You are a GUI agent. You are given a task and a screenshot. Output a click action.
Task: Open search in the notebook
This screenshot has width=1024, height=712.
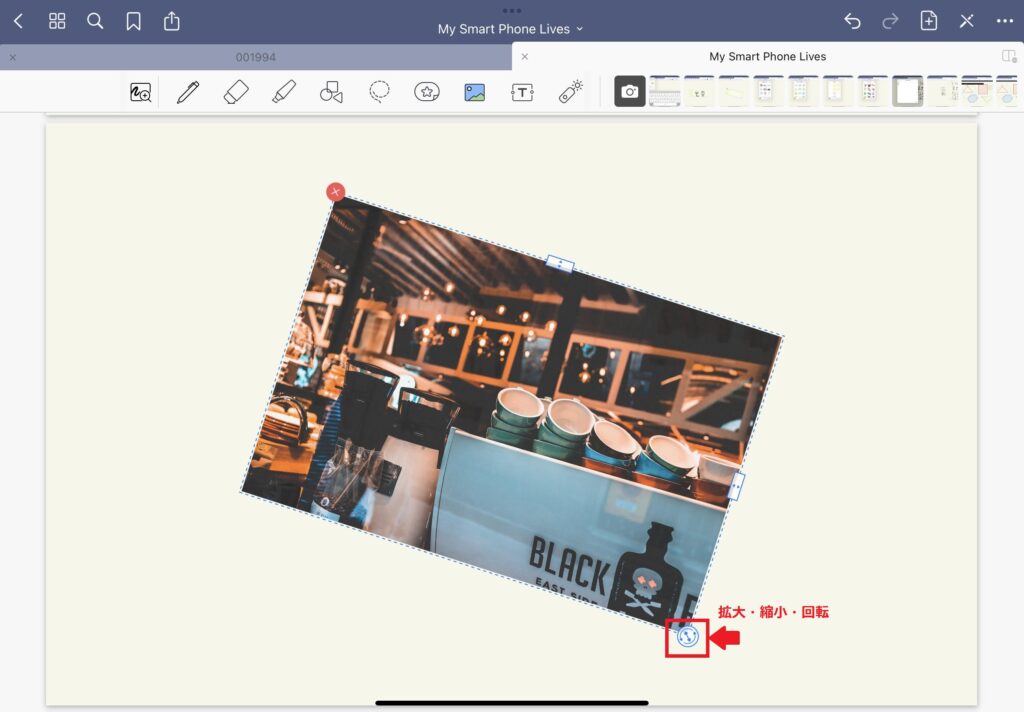(x=95, y=22)
